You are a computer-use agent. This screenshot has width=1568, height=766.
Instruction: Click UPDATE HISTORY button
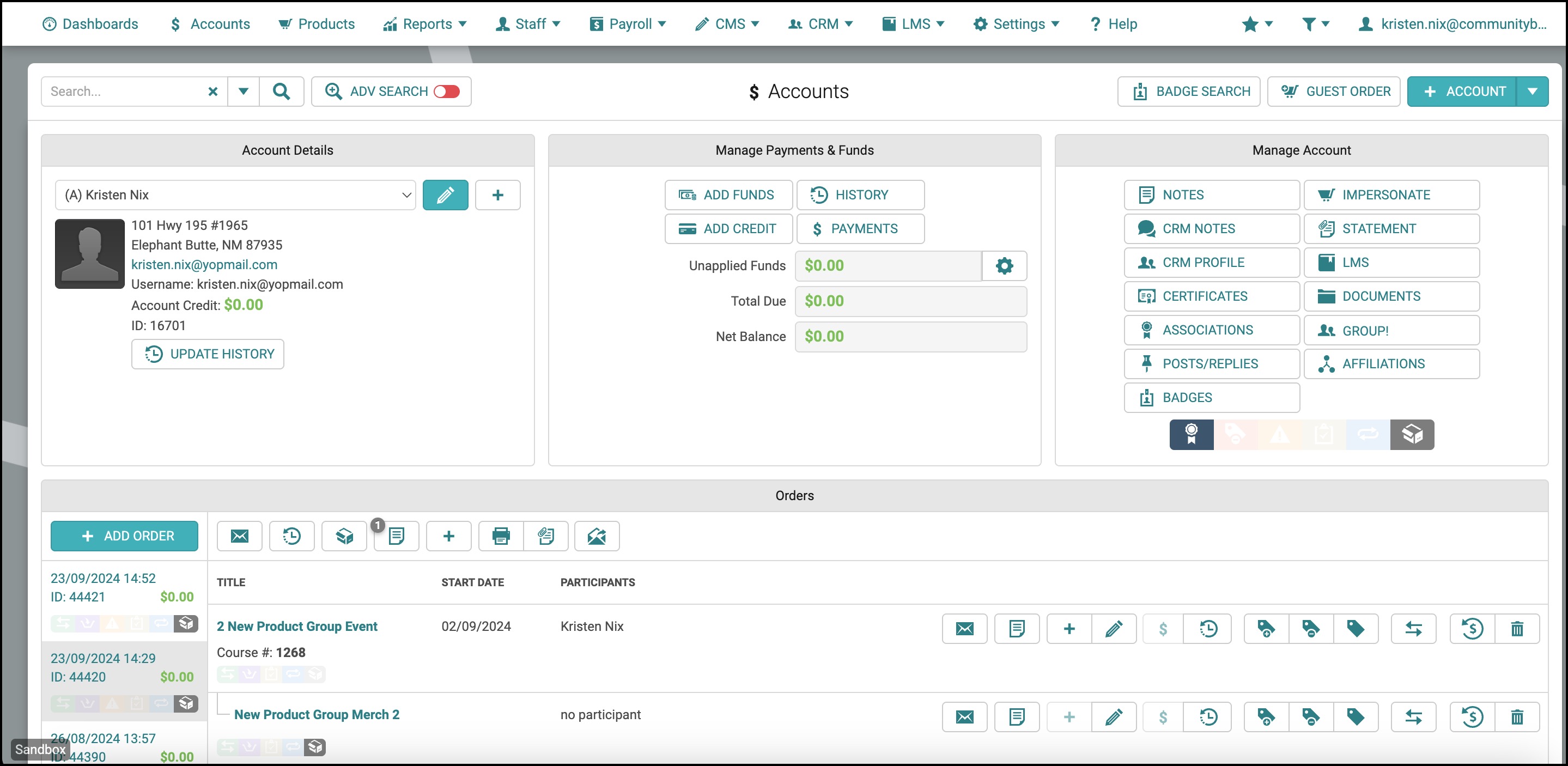208,354
